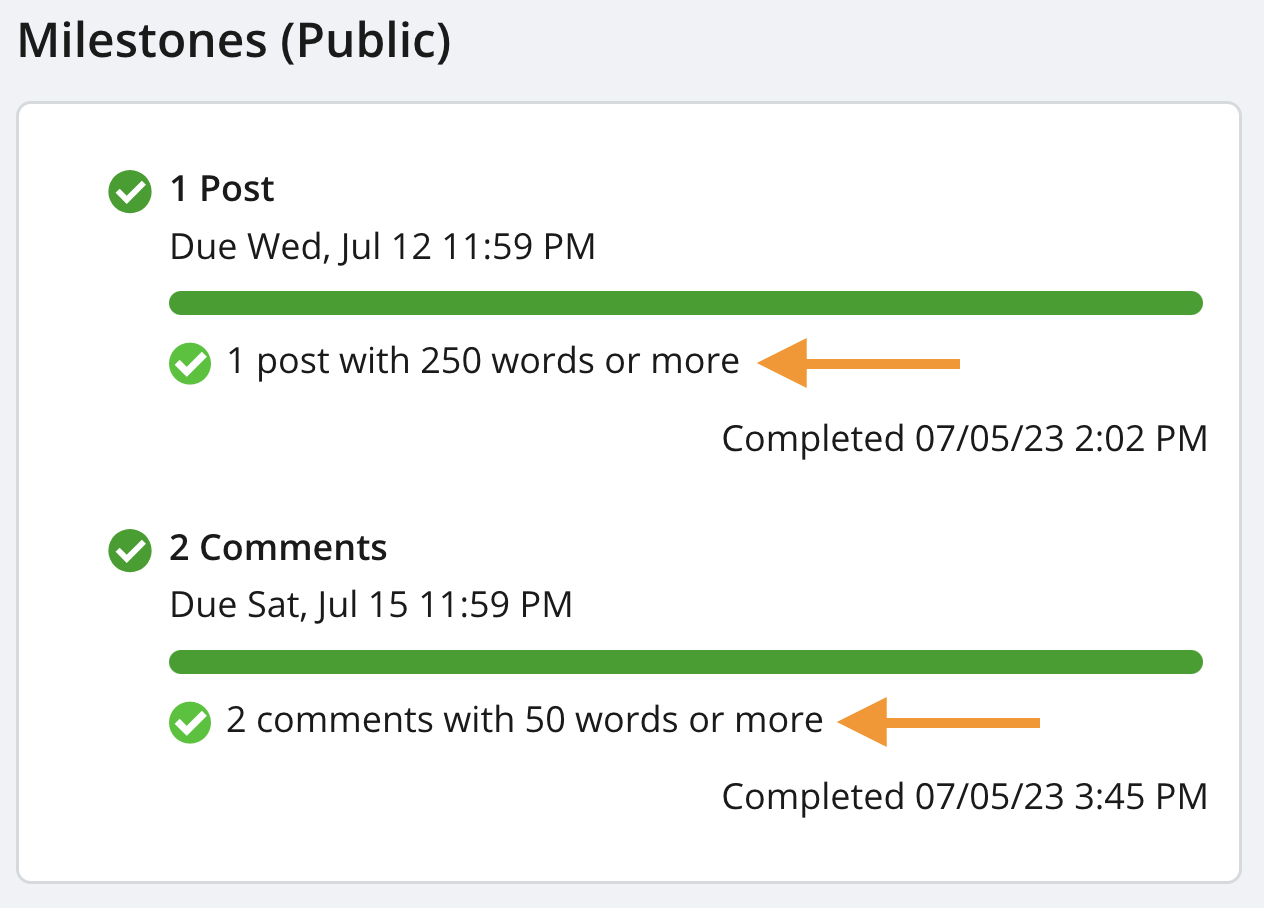Screen dimensions: 1264x908
Task: Click the green checkmark beside "1 Post"
Action: [129, 191]
